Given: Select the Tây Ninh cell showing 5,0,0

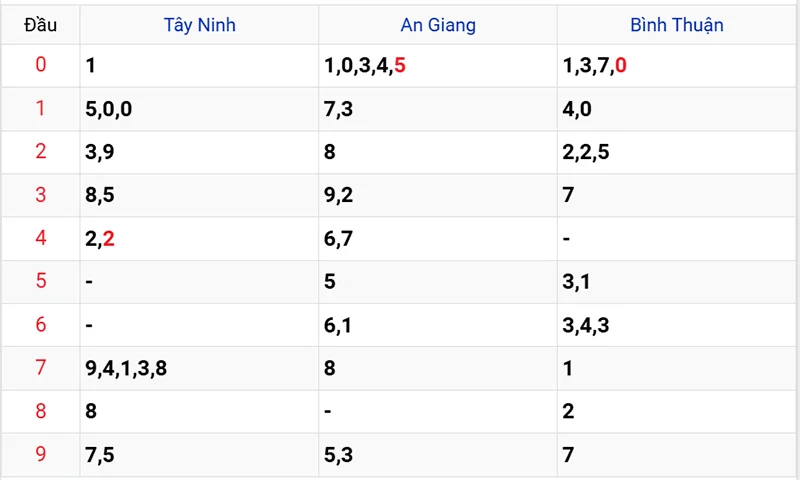Looking at the screenshot, I should click(109, 110).
